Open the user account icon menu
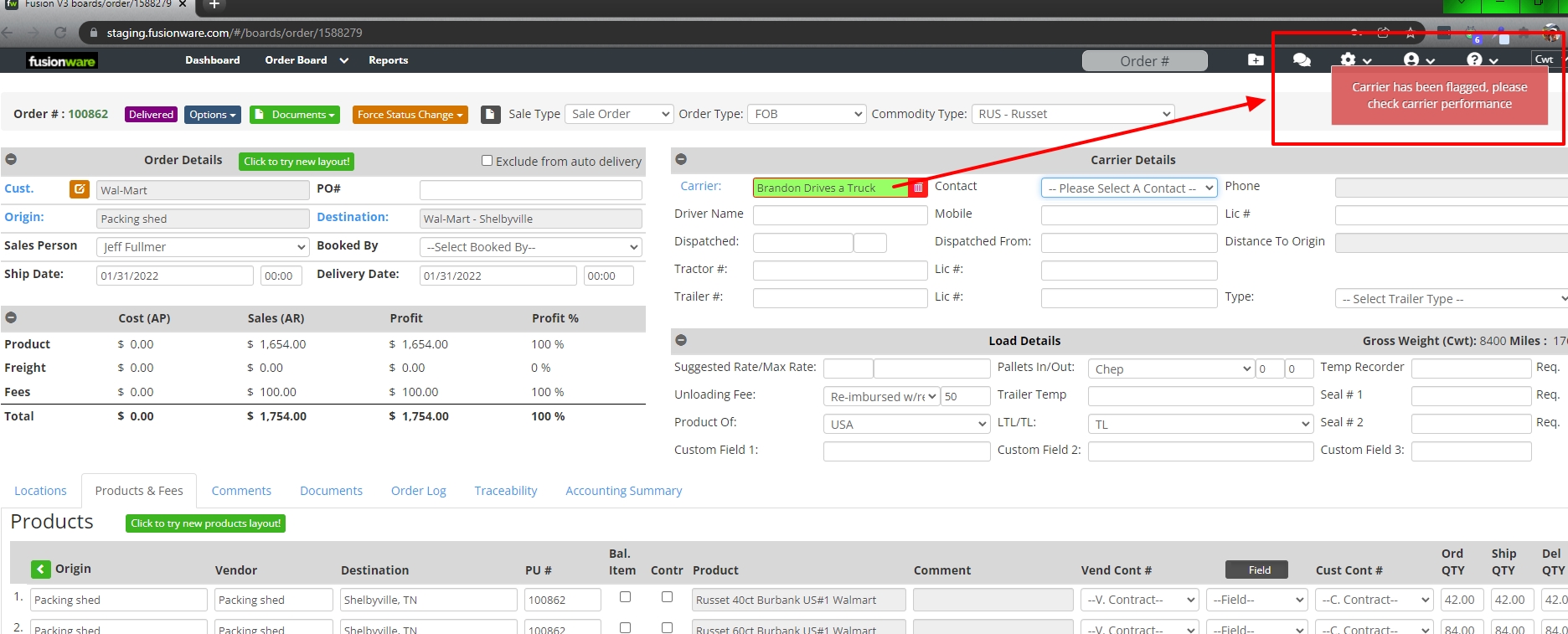Screen dimensions: 1568x634 (1418, 60)
